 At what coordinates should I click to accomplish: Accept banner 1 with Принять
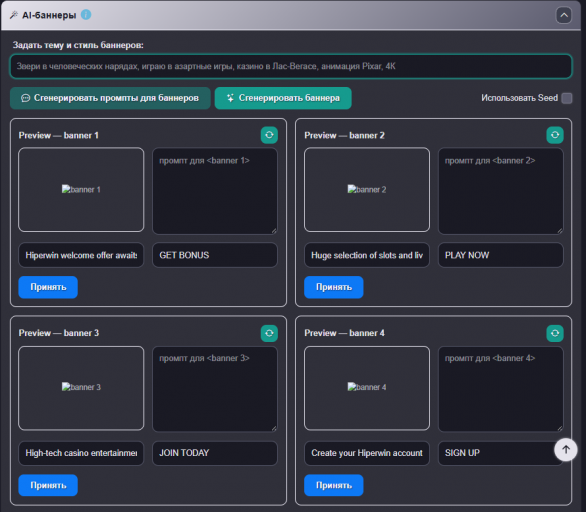48,287
